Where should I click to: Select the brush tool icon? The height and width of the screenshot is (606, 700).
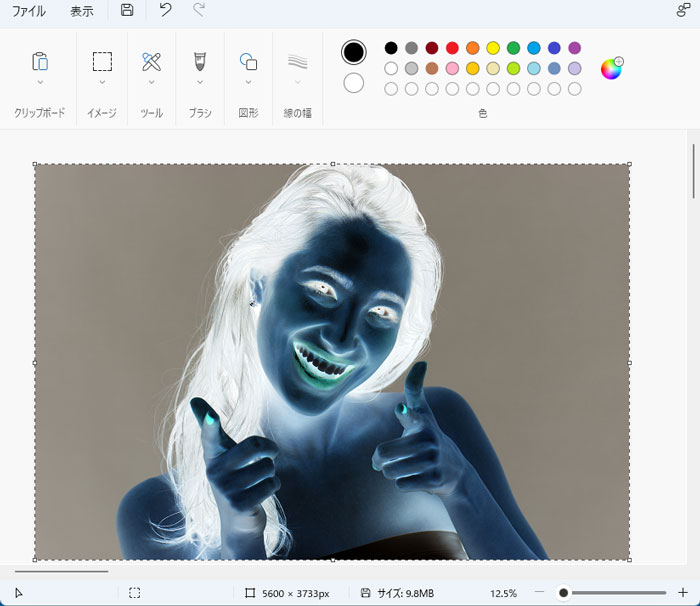coord(200,62)
